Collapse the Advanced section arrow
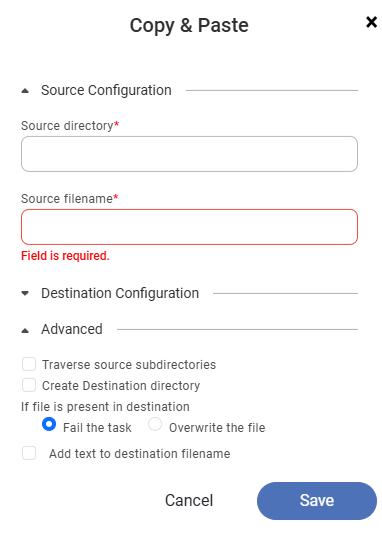The height and width of the screenshot is (535, 382). point(25,330)
